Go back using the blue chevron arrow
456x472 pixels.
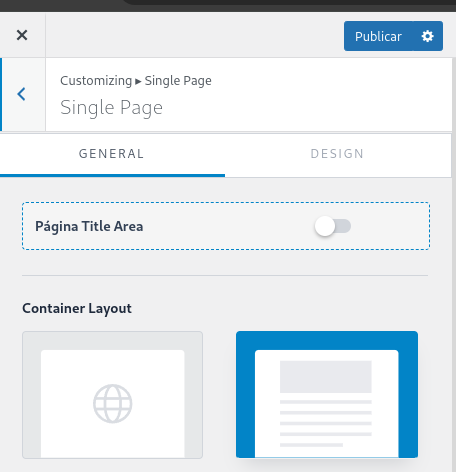(22, 94)
